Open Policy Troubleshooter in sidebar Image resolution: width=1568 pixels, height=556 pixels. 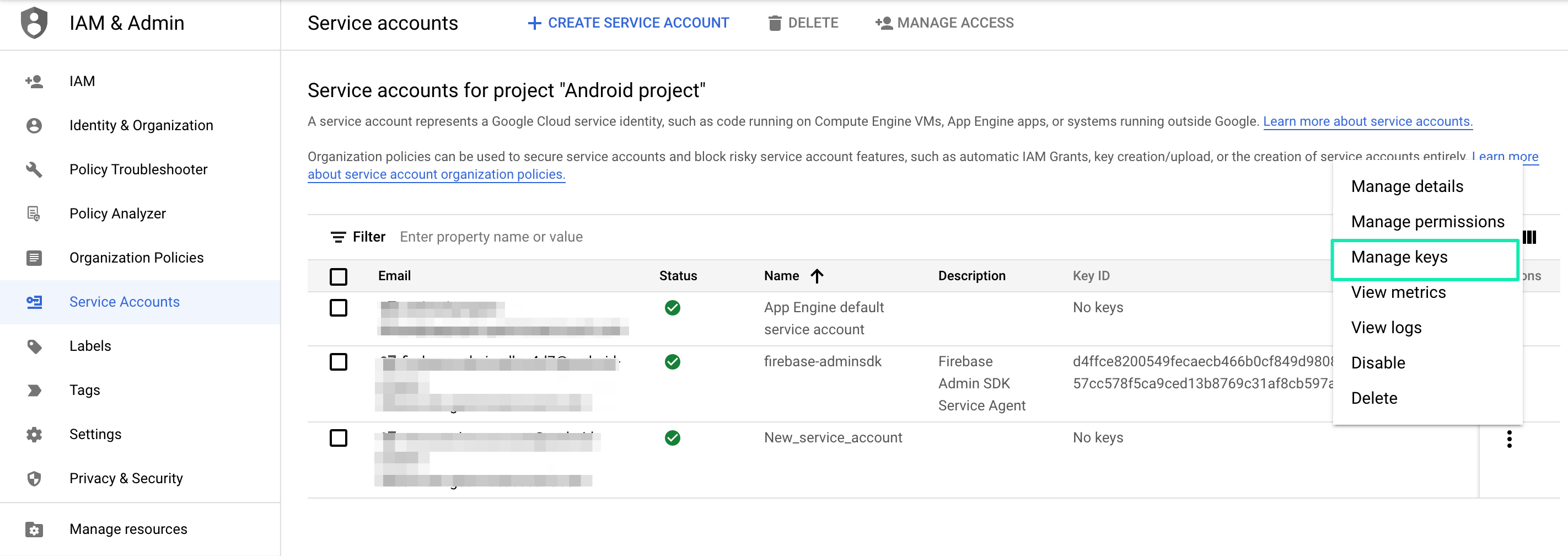(140, 169)
